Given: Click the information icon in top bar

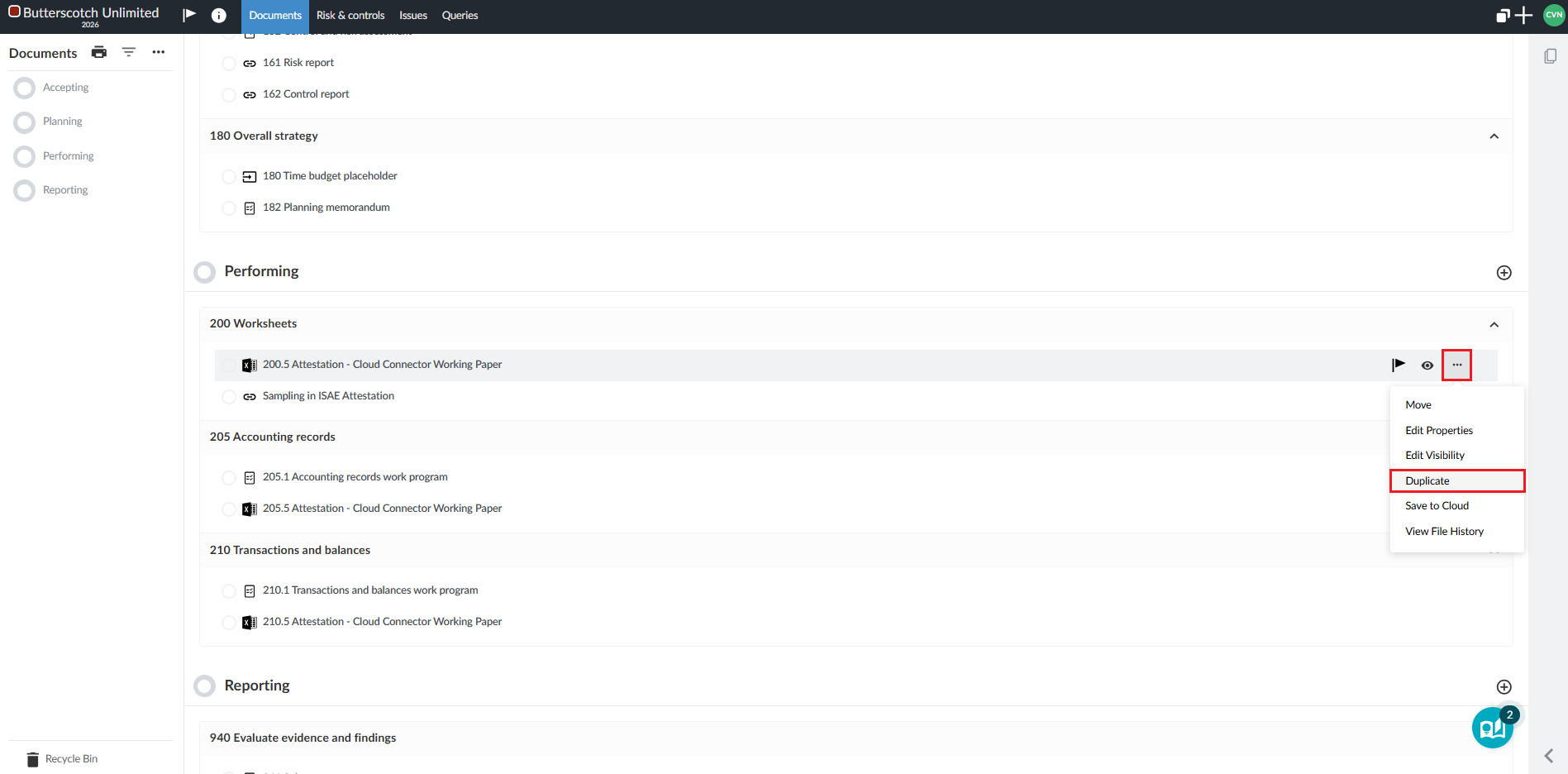Looking at the screenshot, I should pyautogui.click(x=218, y=16).
